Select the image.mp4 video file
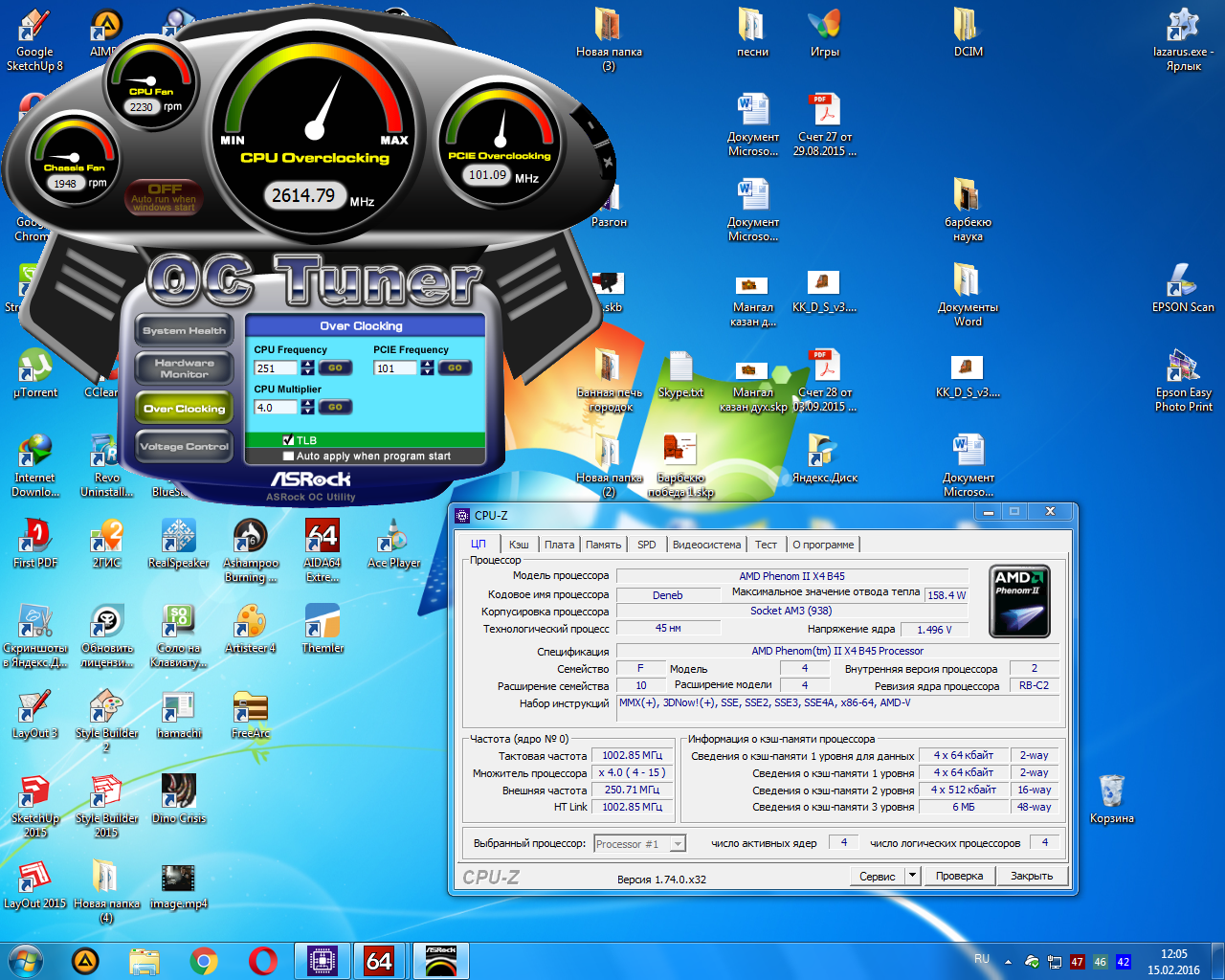The width and height of the screenshot is (1225, 980). point(179,885)
